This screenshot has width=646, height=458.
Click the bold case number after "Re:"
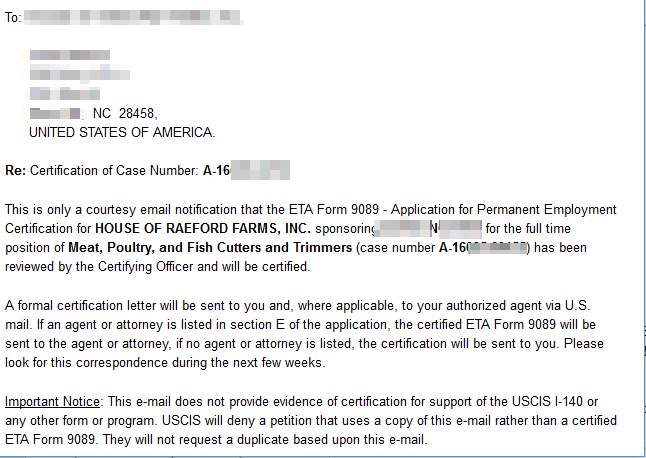pyautogui.click(x=245, y=170)
